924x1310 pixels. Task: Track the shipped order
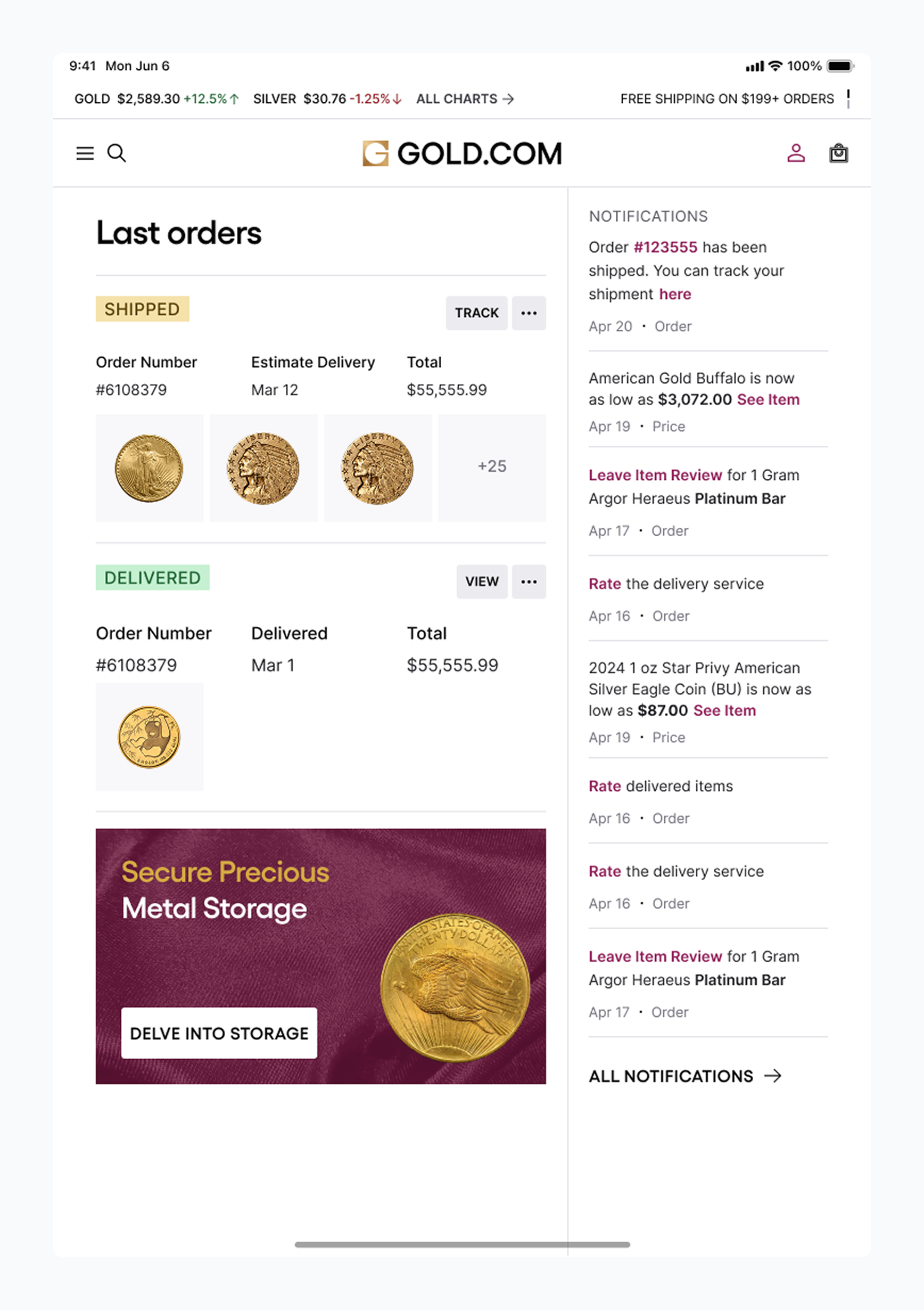pyautogui.click(x=476, y=313)
